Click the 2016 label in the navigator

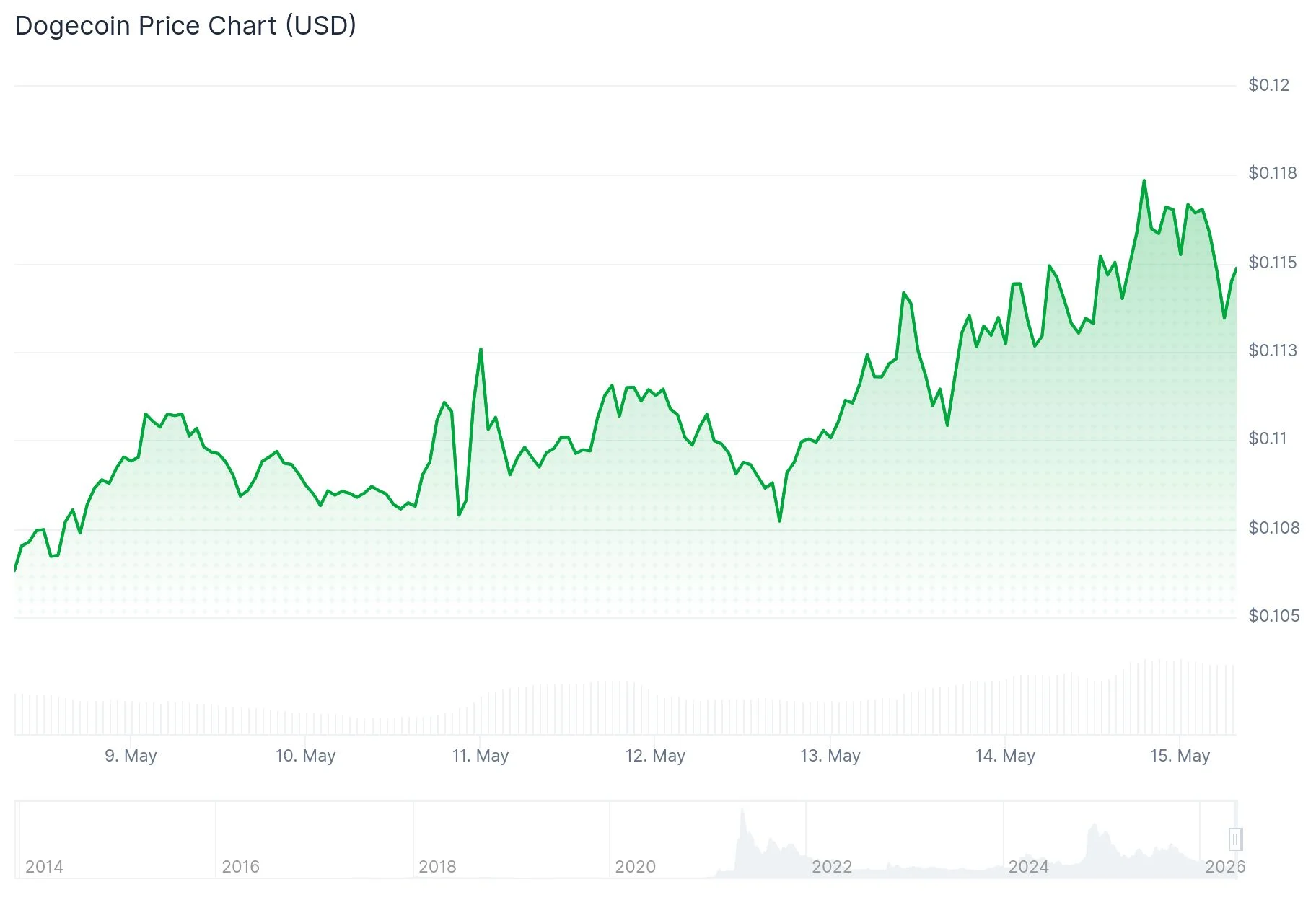tap(240, 867)
